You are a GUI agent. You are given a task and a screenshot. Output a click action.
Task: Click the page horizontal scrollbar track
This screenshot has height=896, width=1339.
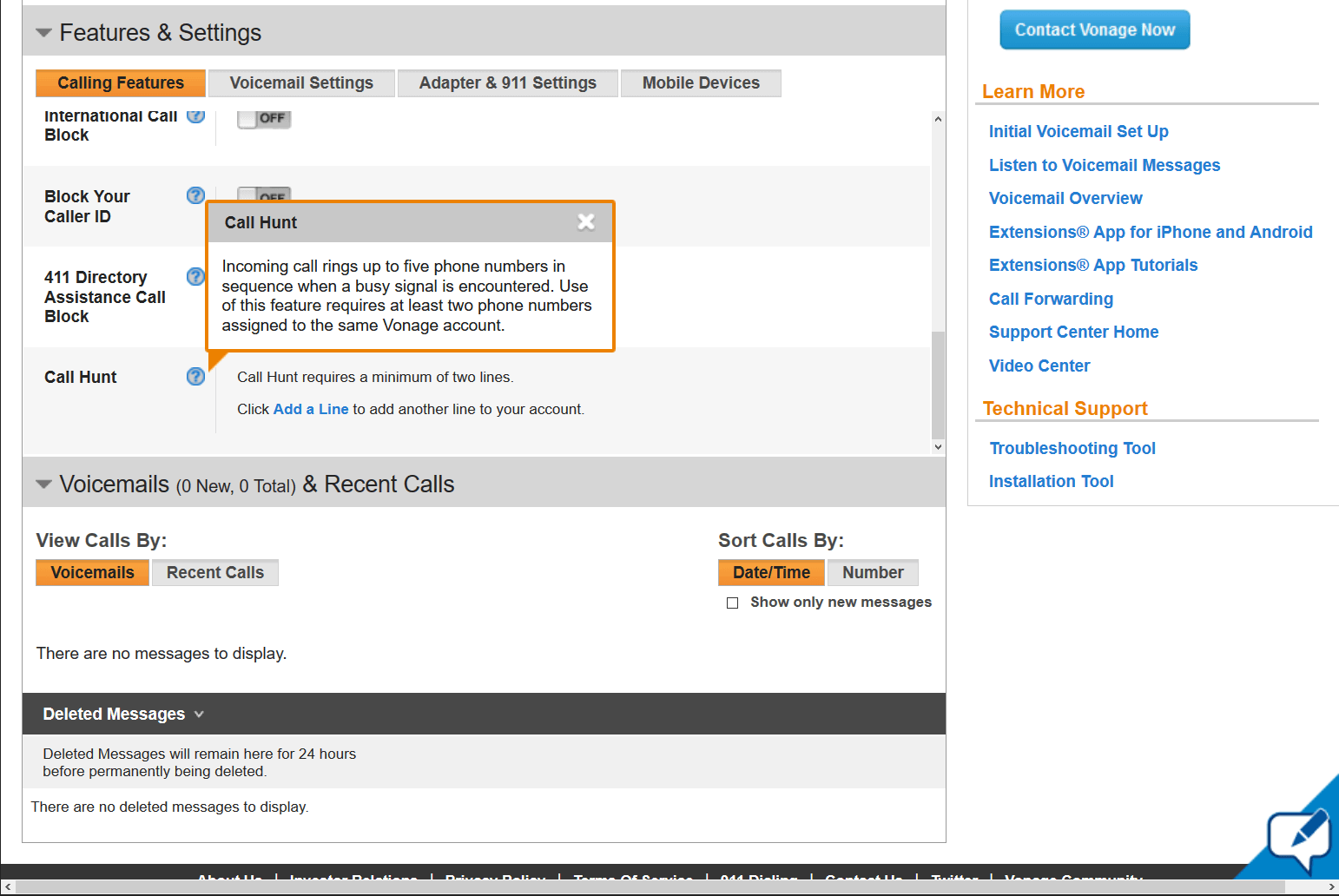[669, 886]
